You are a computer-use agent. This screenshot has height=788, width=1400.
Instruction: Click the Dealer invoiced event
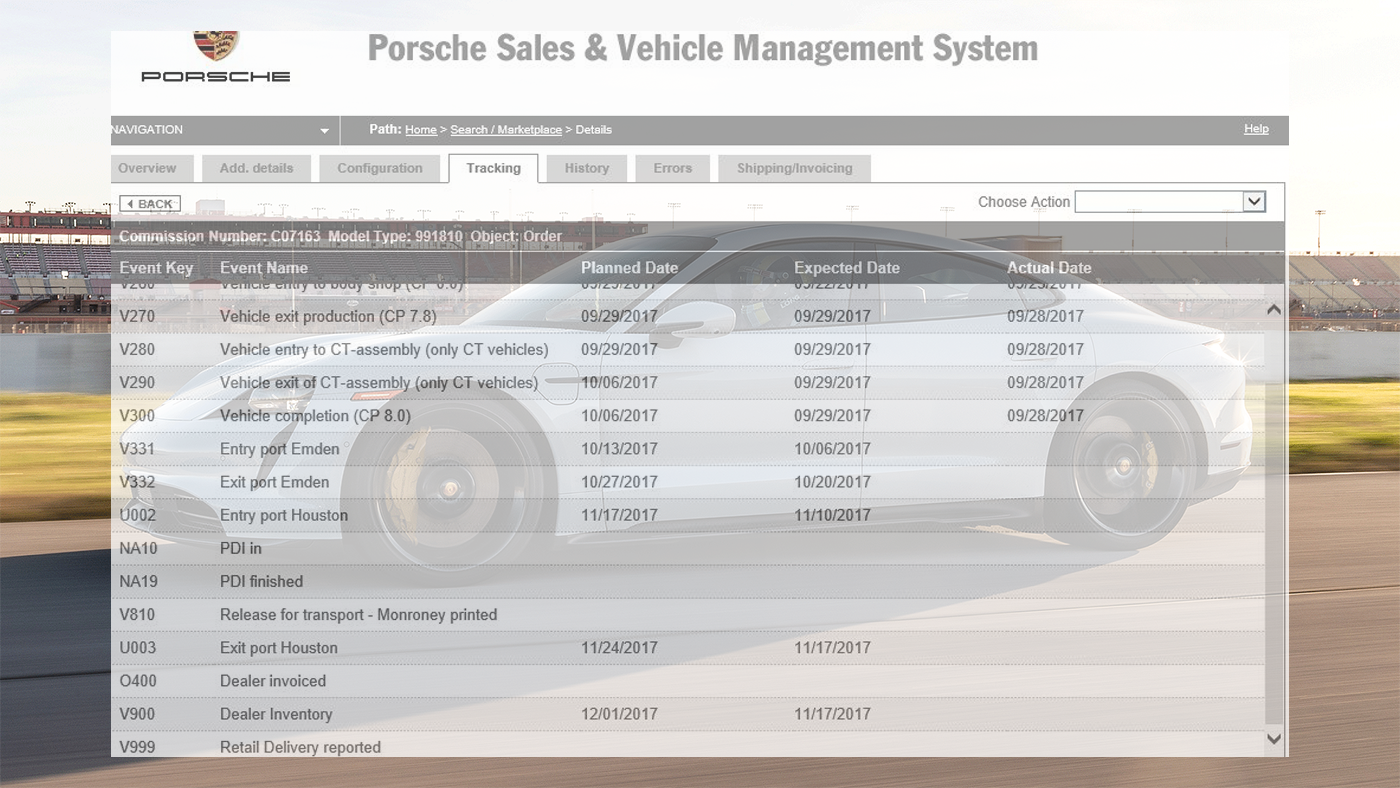pyautogui.click(x=273, y=681)
